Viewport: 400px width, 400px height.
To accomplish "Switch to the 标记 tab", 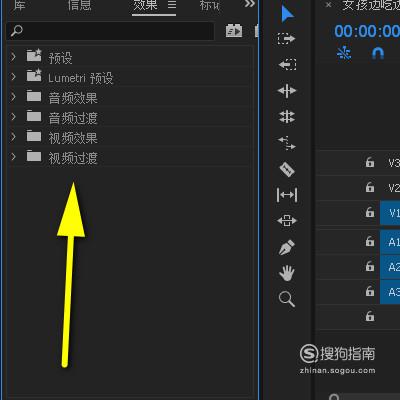I will [210, 5].
